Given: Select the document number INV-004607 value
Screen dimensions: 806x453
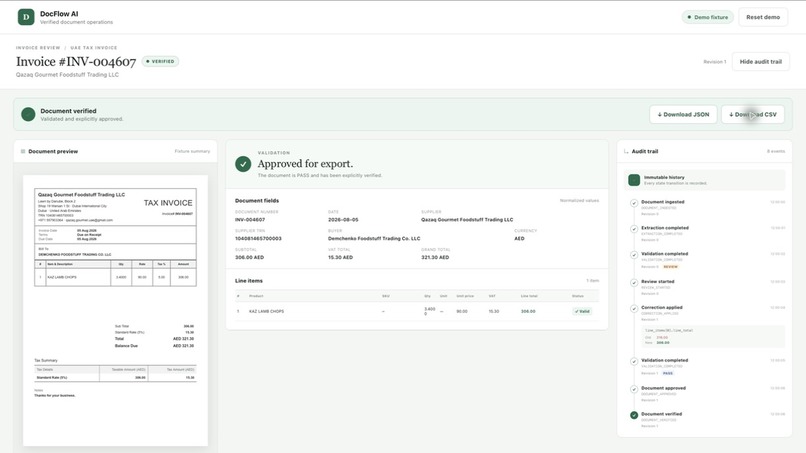Looking at the screenshot, I should point(250,220).
